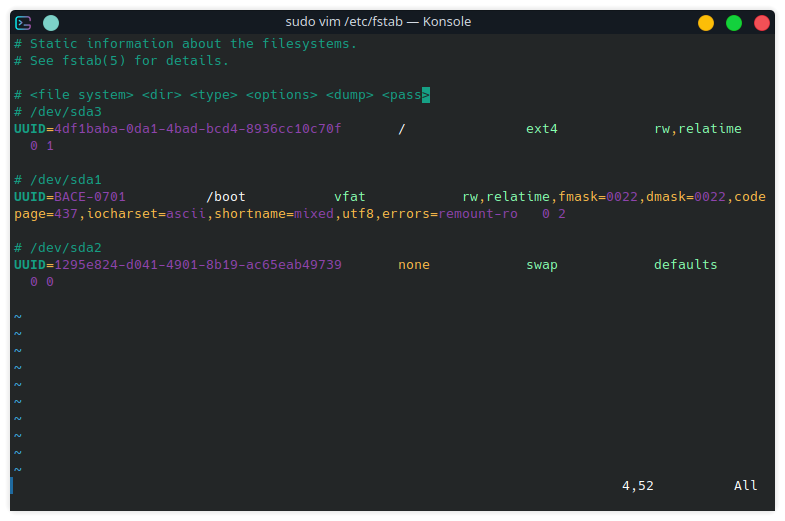Minimize the window with the yellow button
785x521 pixels.
[706, 22]
